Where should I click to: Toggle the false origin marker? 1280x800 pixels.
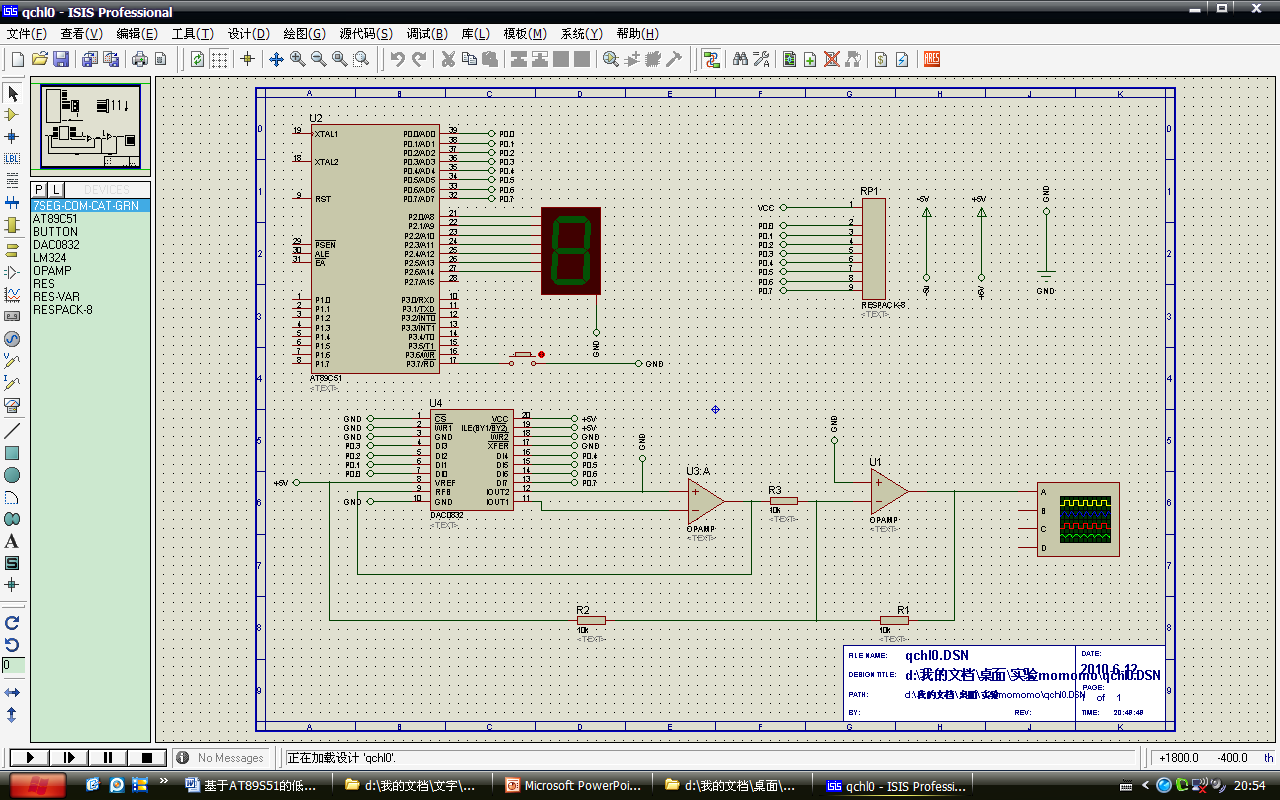247,59
